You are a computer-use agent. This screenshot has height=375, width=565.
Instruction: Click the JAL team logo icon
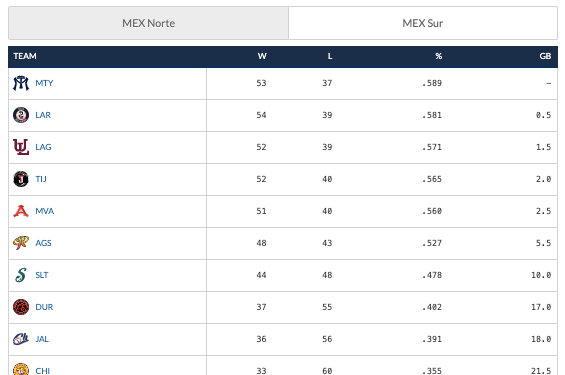pos(21,339)
